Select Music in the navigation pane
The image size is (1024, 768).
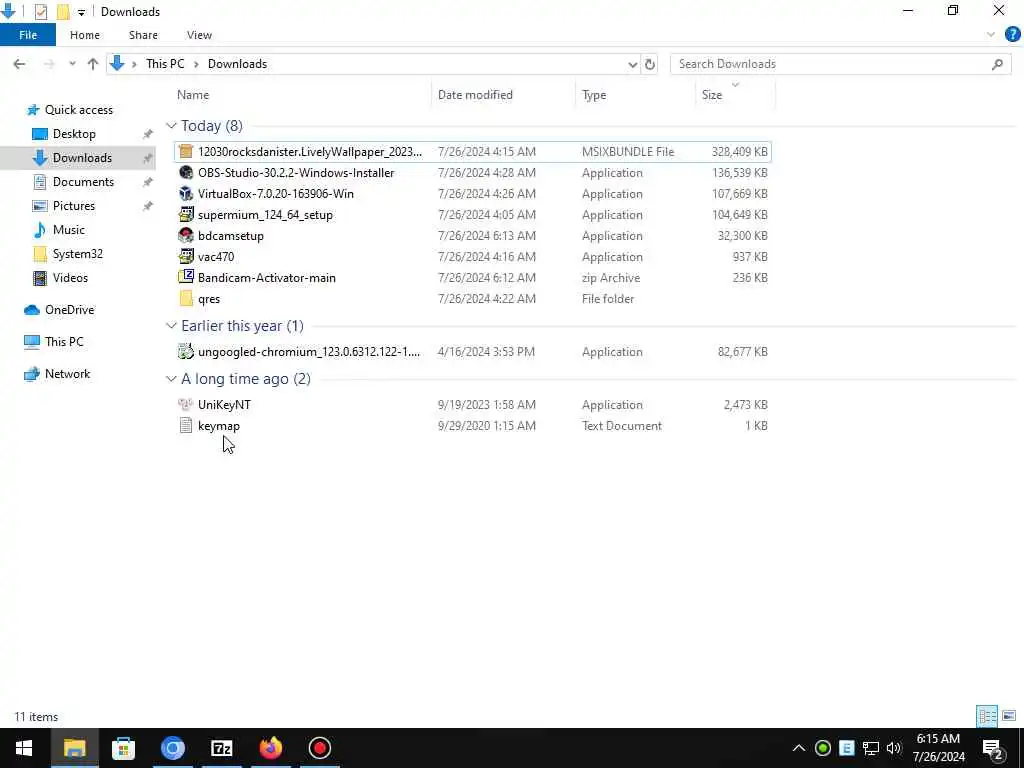pyautogui.click(x=69, y=230)
